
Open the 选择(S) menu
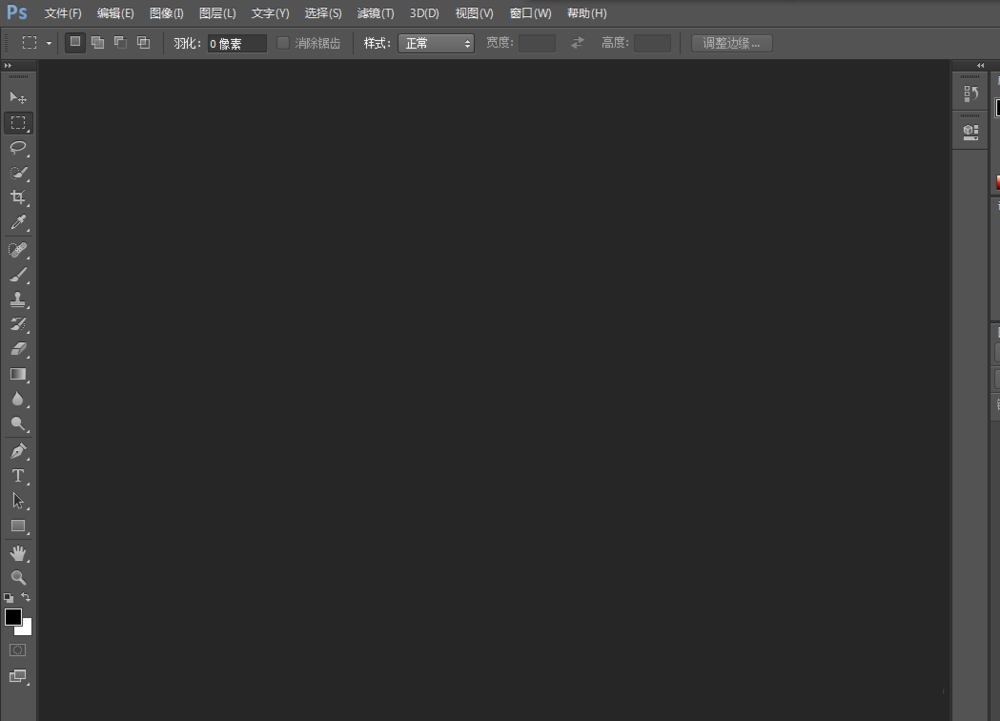click(323, 13)
